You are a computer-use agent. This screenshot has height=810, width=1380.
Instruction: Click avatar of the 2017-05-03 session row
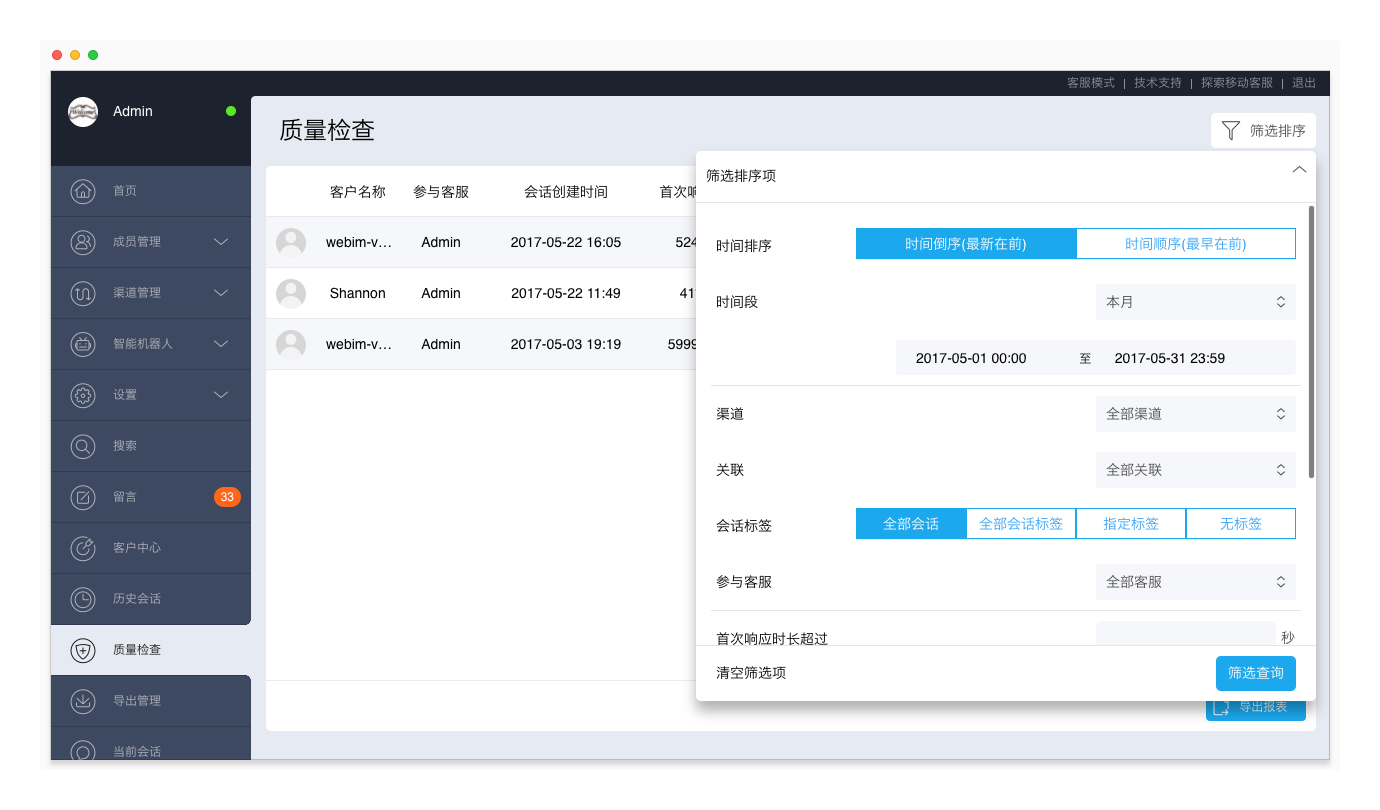click(x=291, y=345)
